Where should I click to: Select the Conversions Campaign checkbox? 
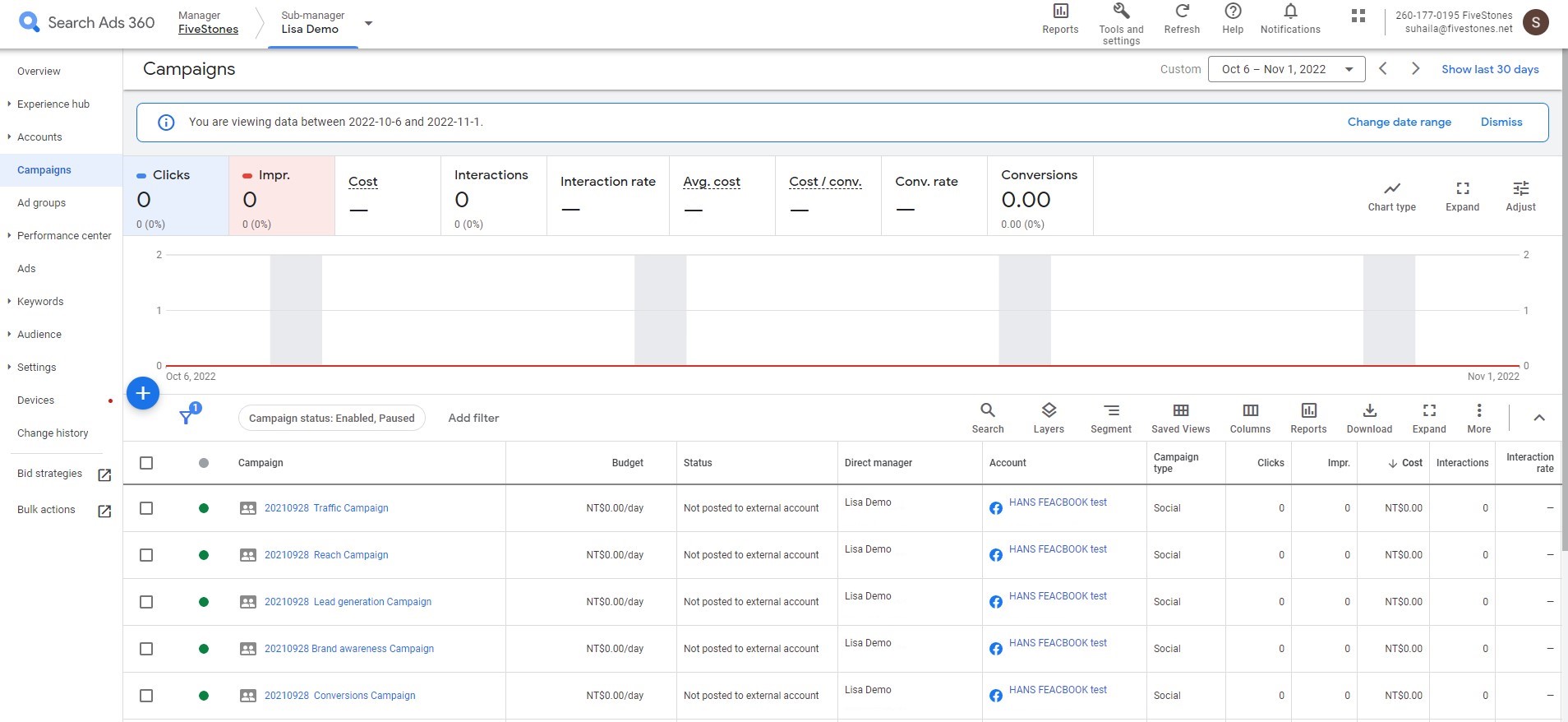(146, 696)
